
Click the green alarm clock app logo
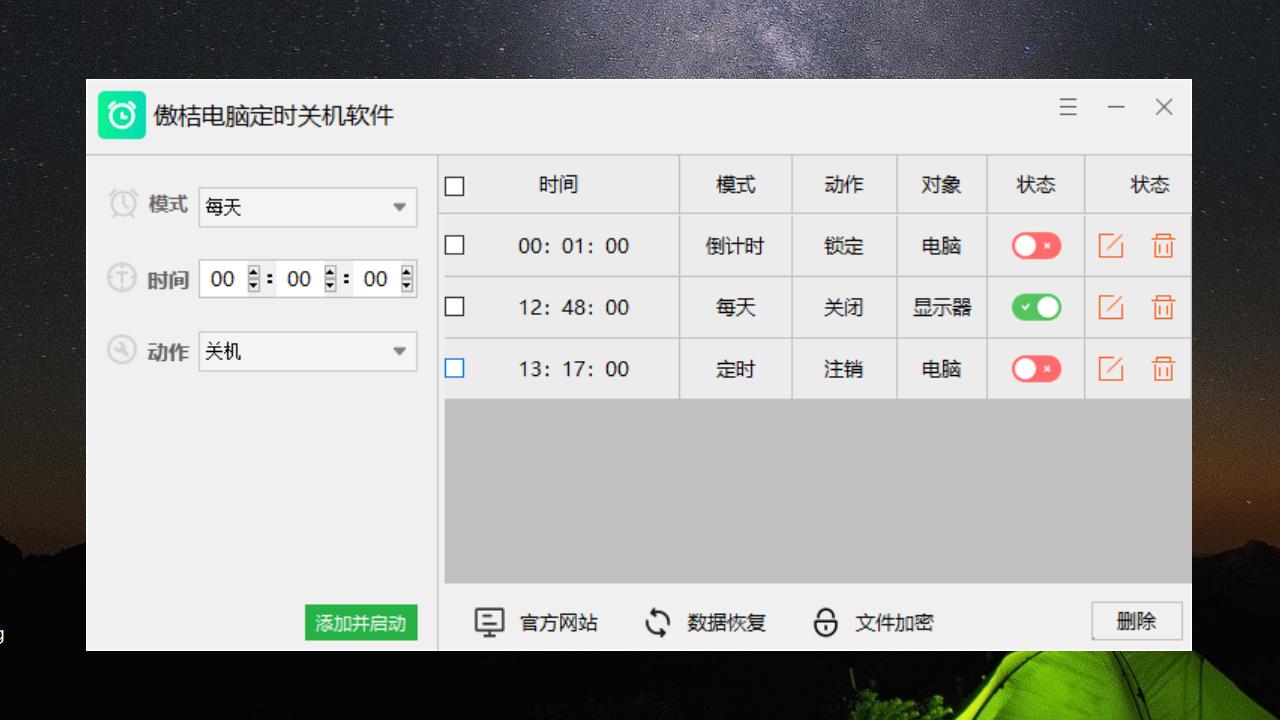122,116
